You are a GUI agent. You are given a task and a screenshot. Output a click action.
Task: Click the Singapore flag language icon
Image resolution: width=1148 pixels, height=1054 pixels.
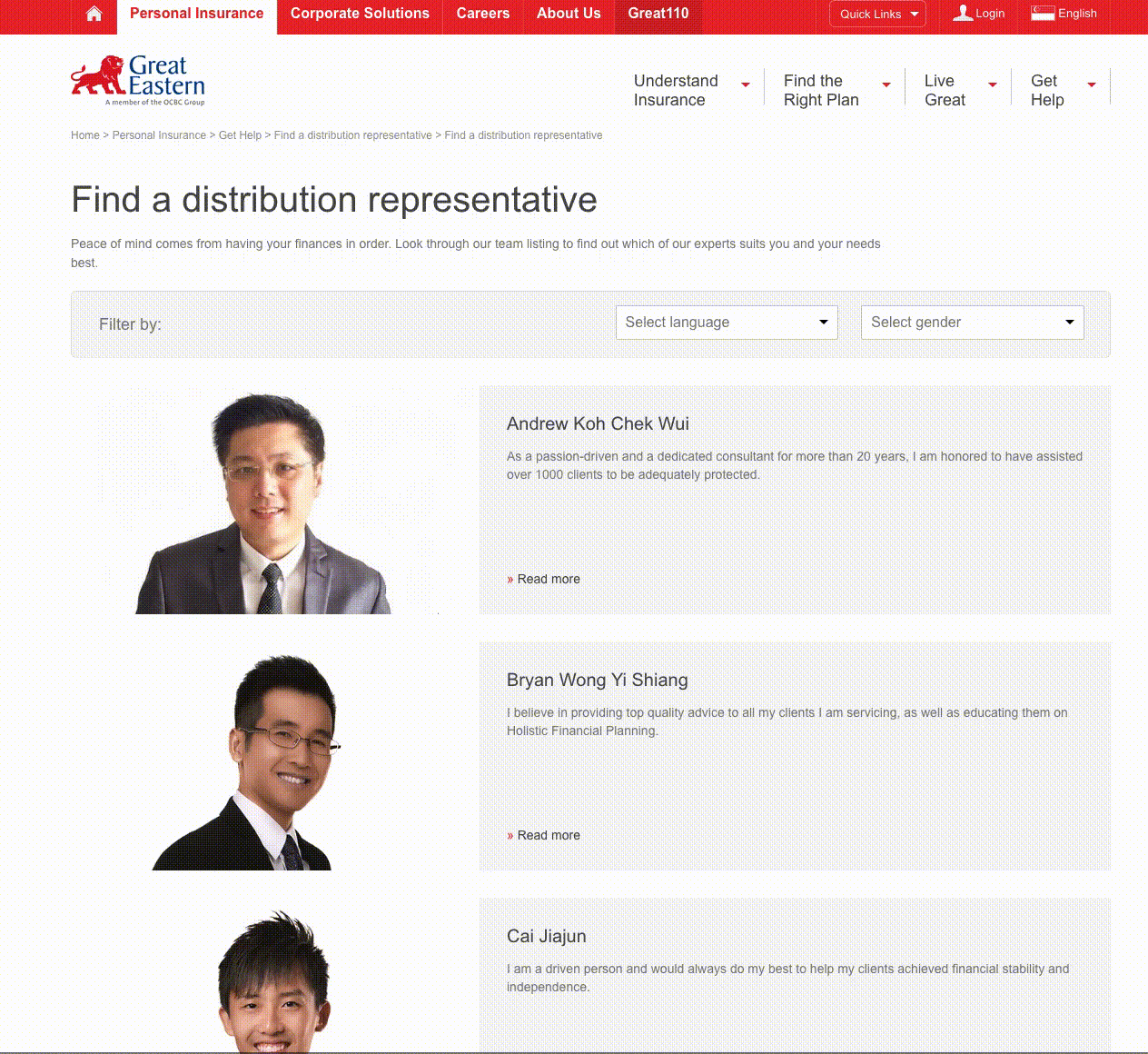[x=1043, y=13]
